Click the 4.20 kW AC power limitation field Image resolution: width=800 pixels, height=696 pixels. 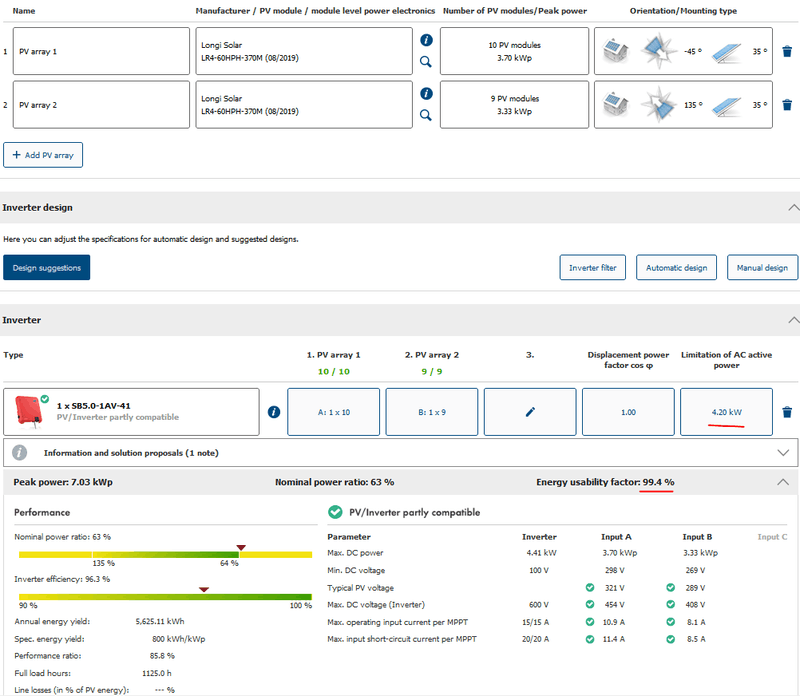click(726, 411)
